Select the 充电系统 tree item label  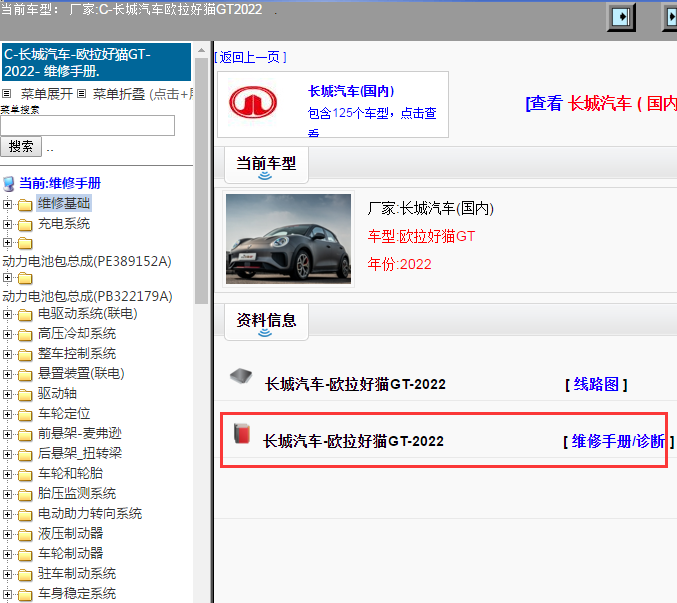[64, 224]
